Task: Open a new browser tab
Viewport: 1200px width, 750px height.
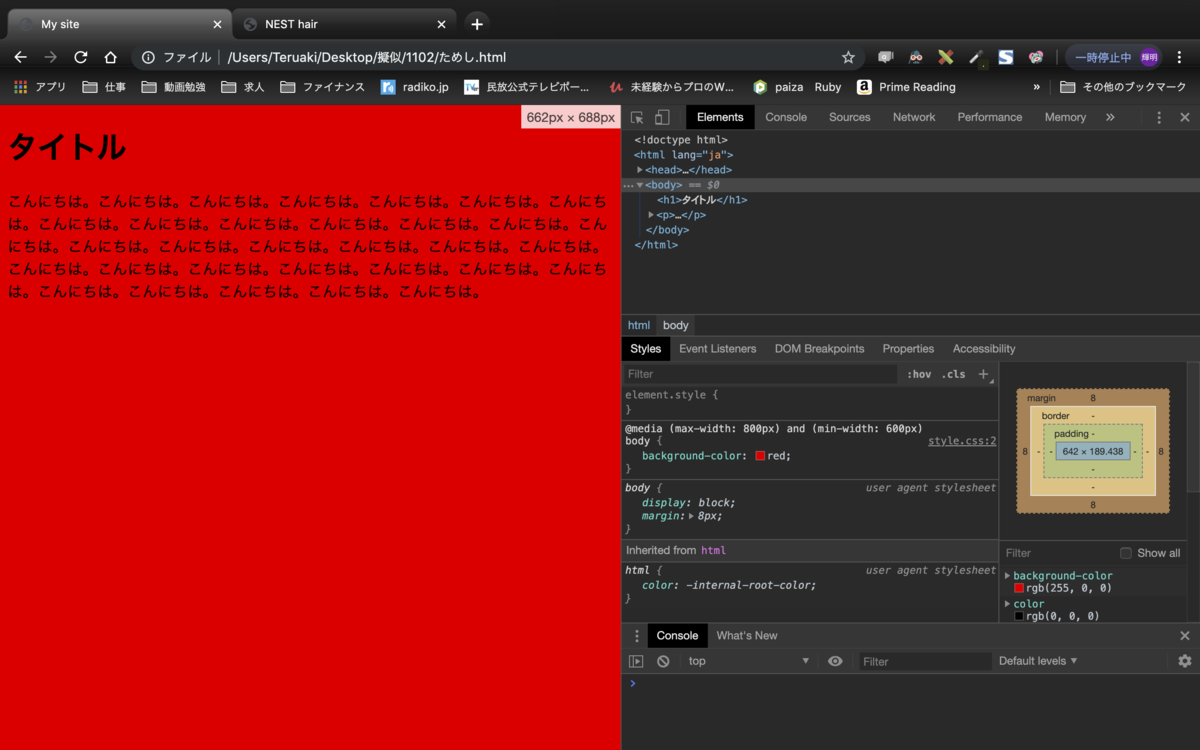Action: click(477, 24)
